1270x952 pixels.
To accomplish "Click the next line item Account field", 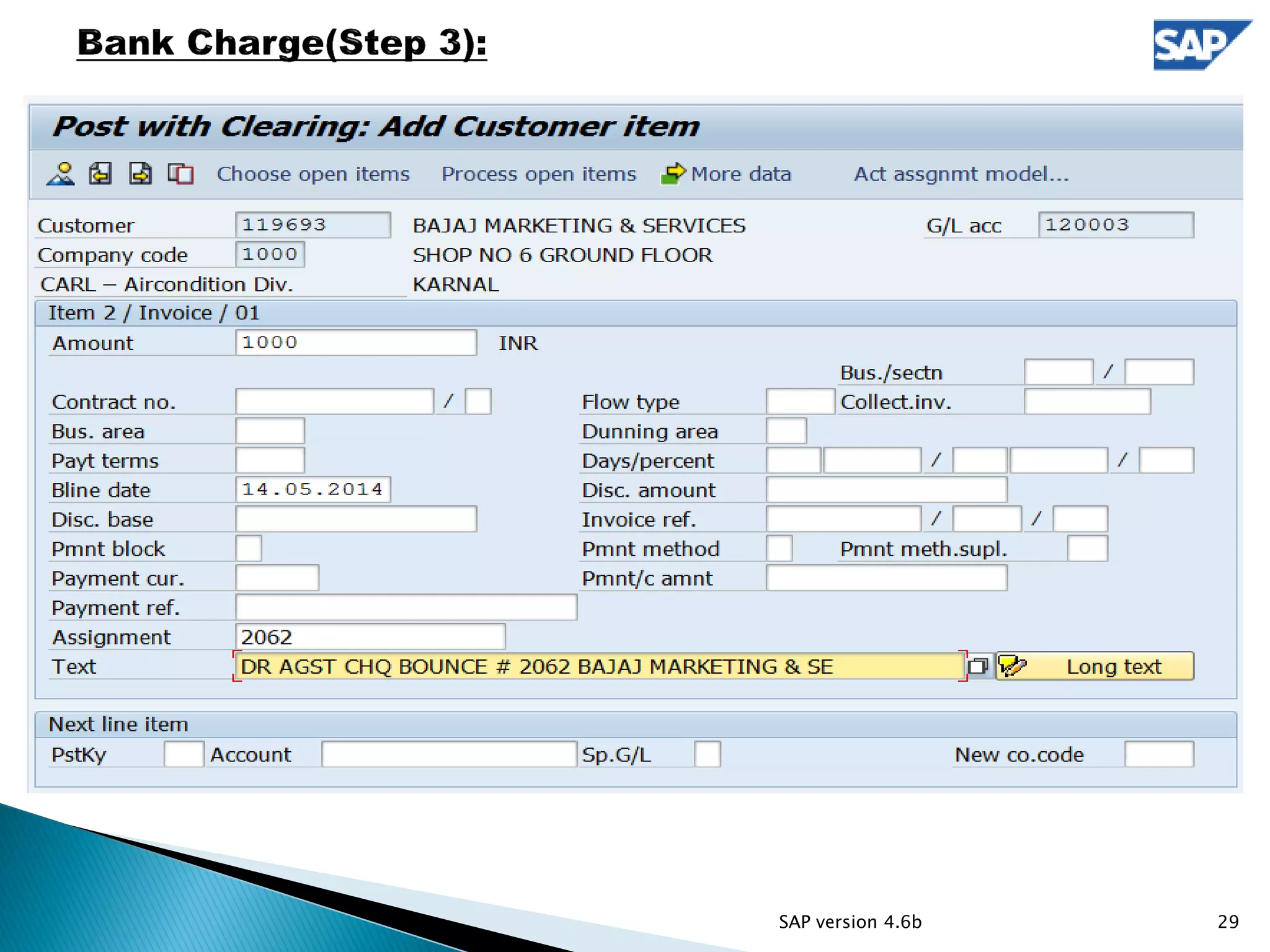I will (449, 754).
